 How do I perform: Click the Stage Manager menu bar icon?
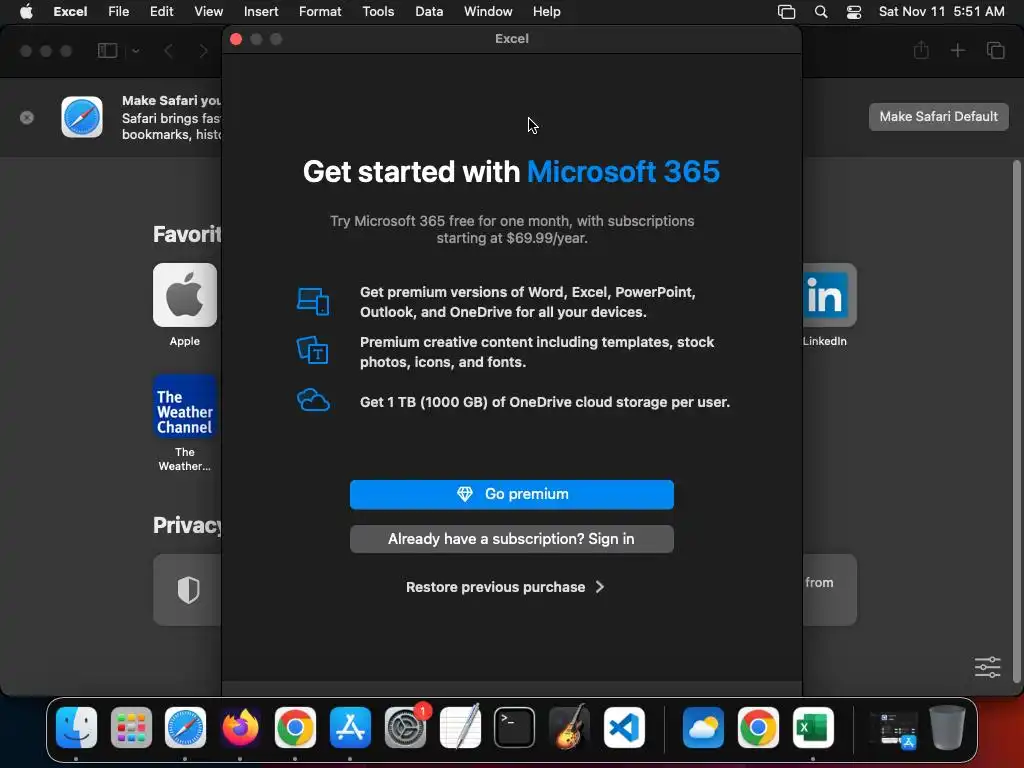786,12
